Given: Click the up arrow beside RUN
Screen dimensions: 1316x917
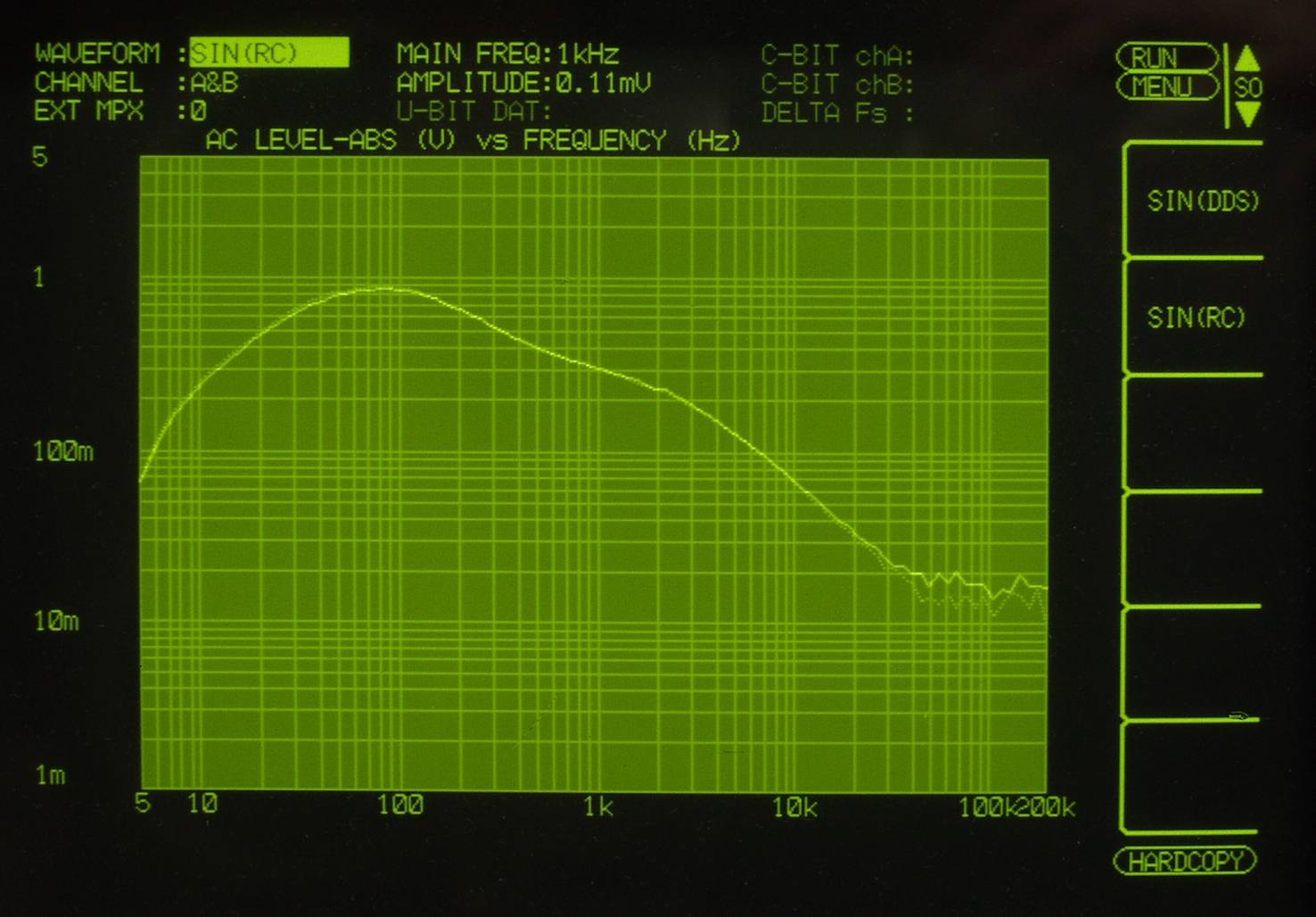Looking at the screenshot, I should 1248,60.
